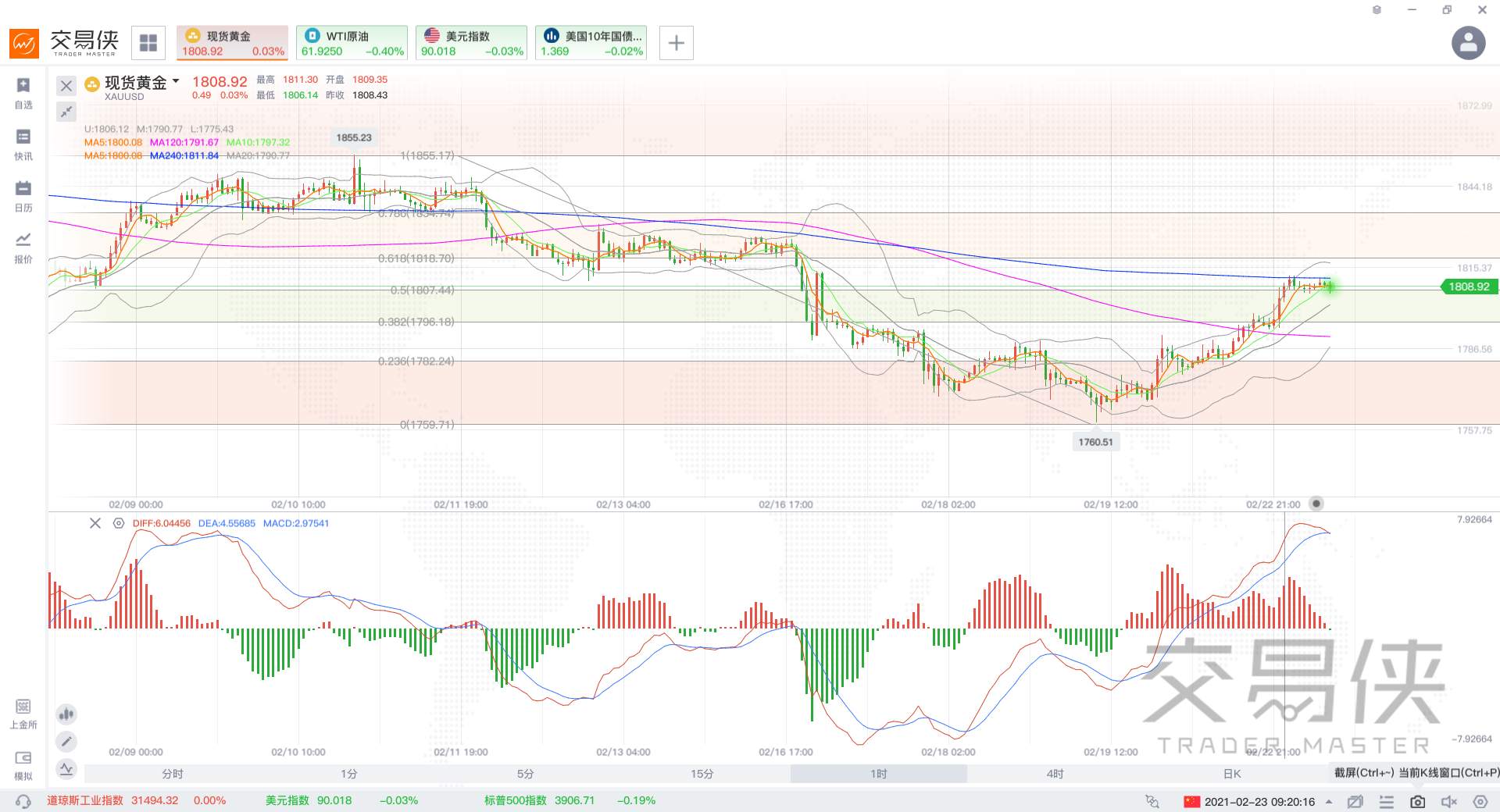Open the user account avatar
This screenshot has height=812, width=1500.
point(1468,43)
